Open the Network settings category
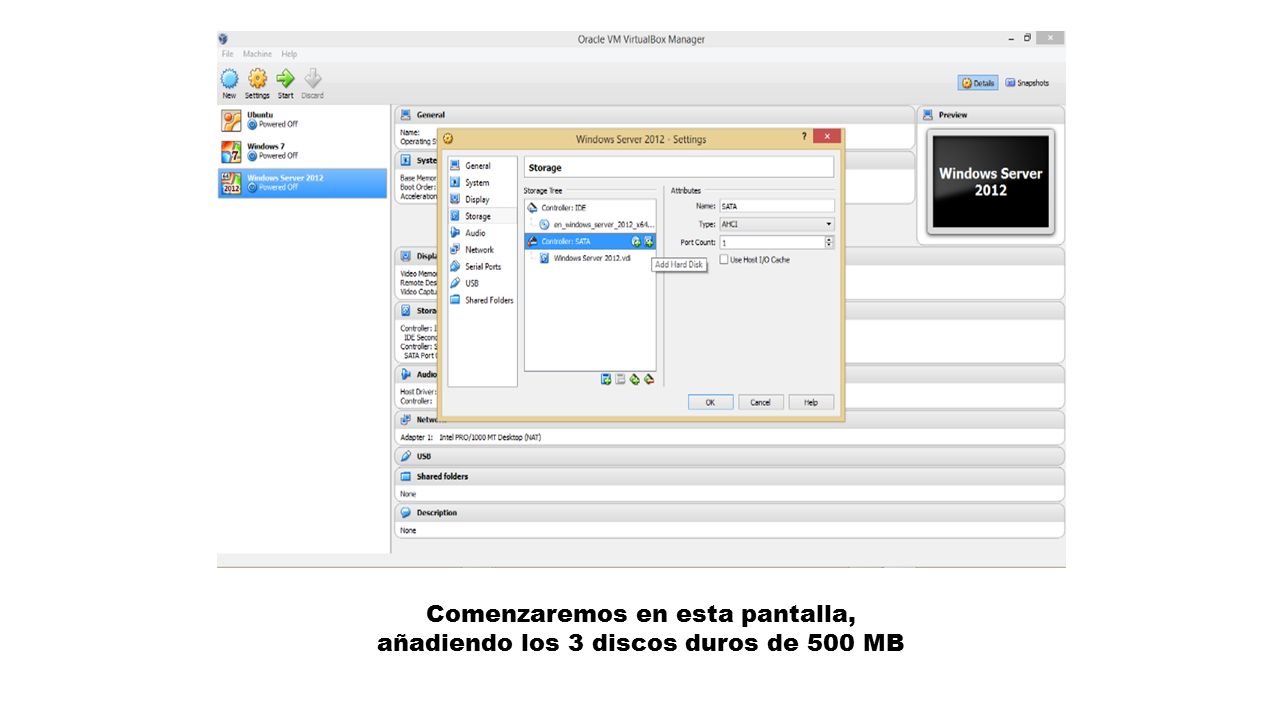The width and height of the screenshot is (1280, 720). tap(483, 250)
